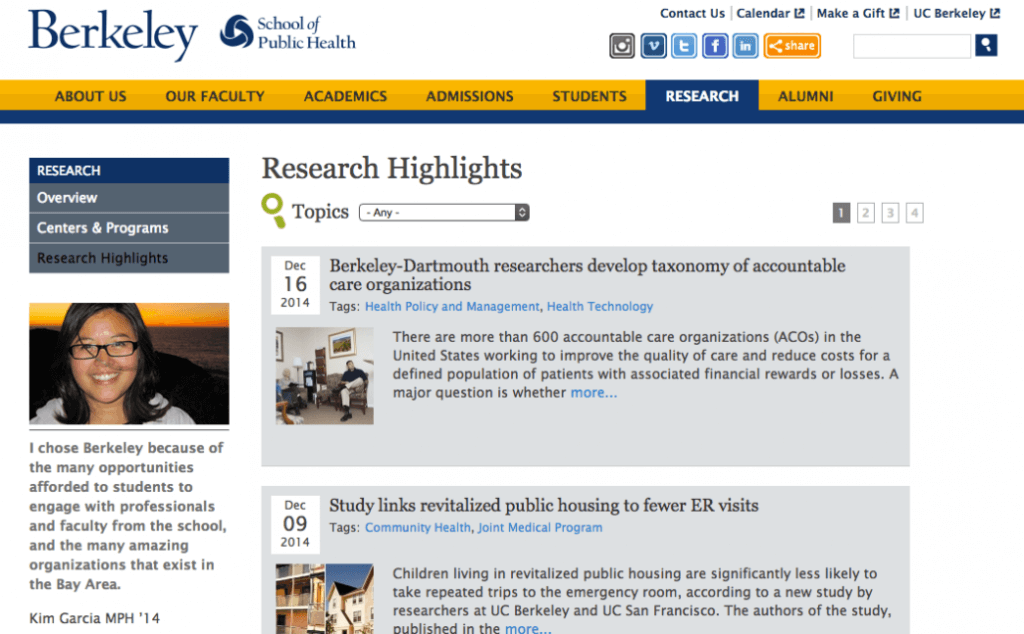The width and height of the screenshot is (1024, 634).
Task: Go to results page 4
Action: (914, 213)
